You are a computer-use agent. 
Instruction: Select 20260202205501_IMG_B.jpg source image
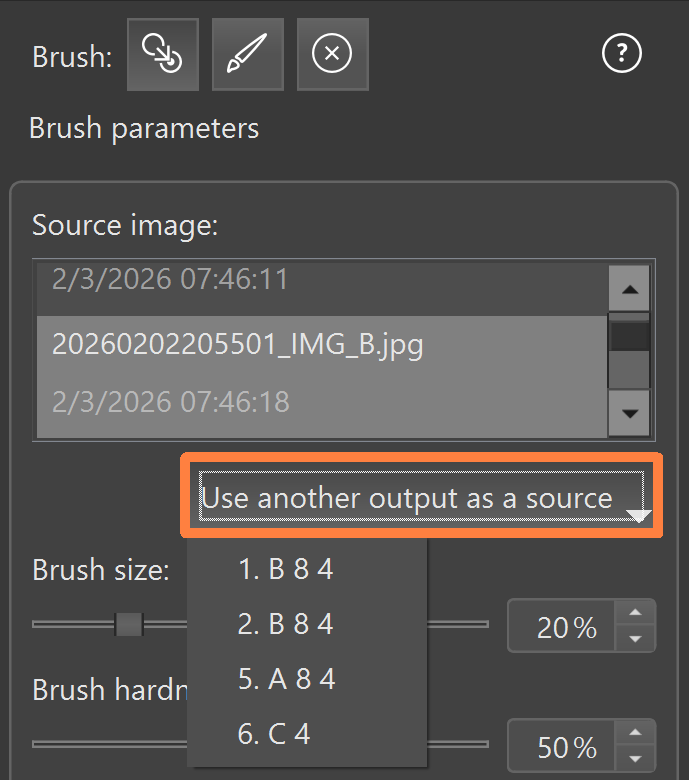point(238,345)
